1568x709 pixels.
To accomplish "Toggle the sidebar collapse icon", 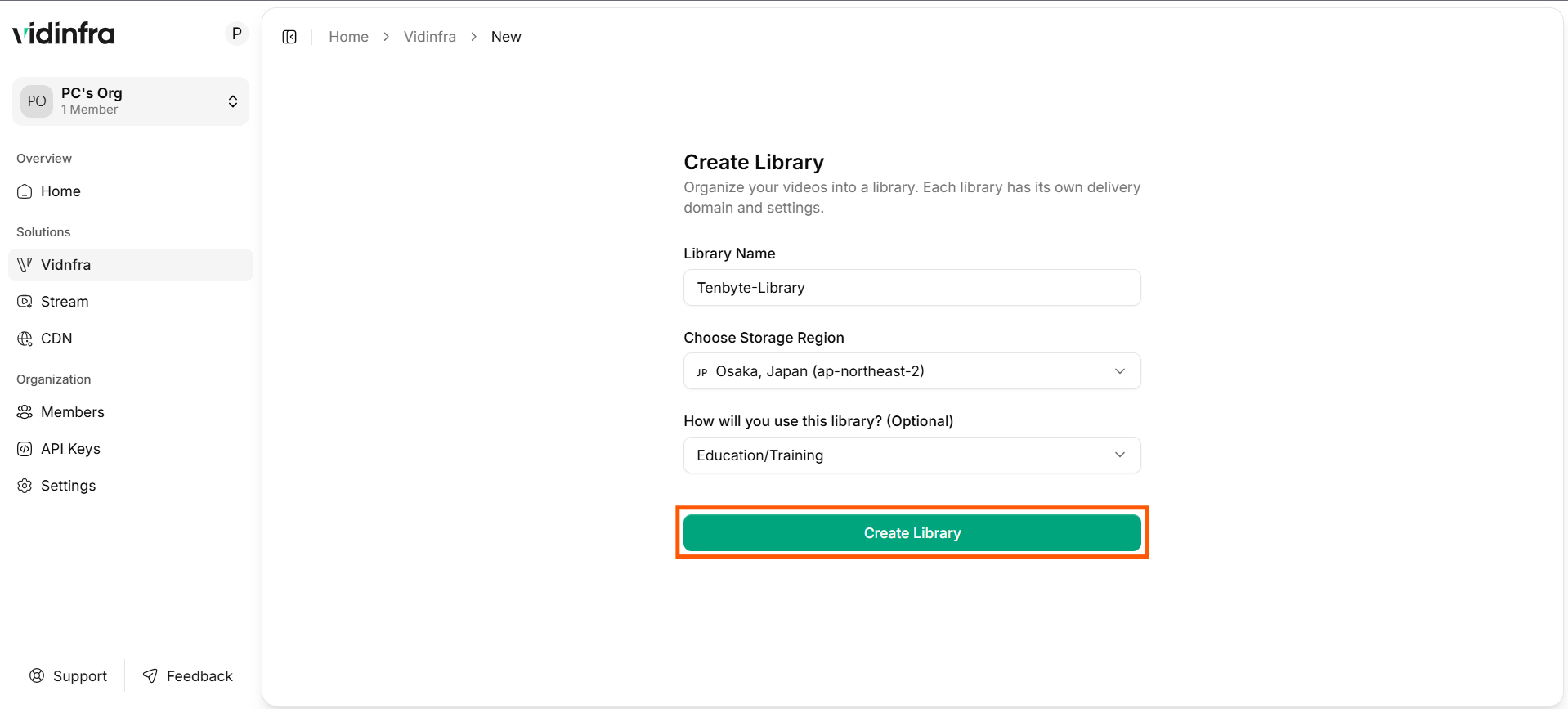I will [289, 37].
